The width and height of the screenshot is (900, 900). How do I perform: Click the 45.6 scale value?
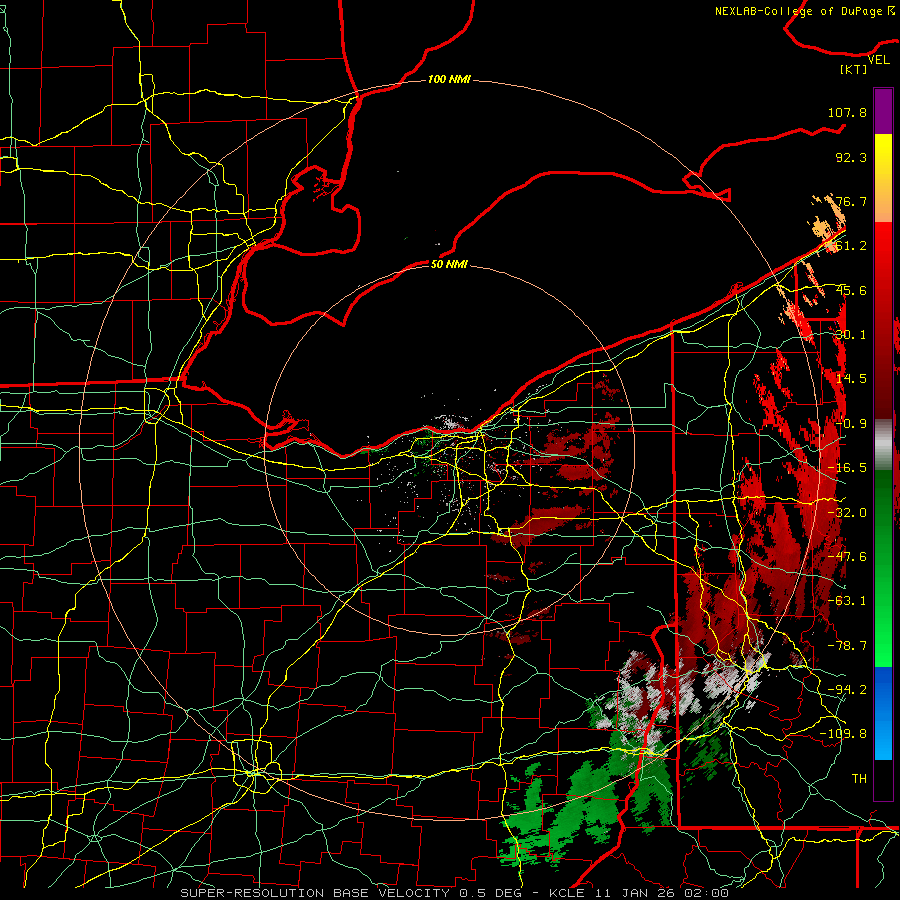851,290
